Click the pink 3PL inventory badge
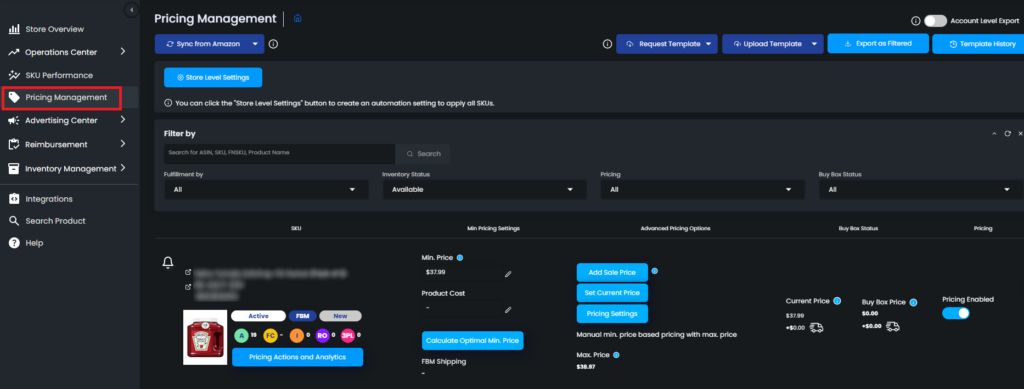The image size is (1024, 389). click(348, 335)
